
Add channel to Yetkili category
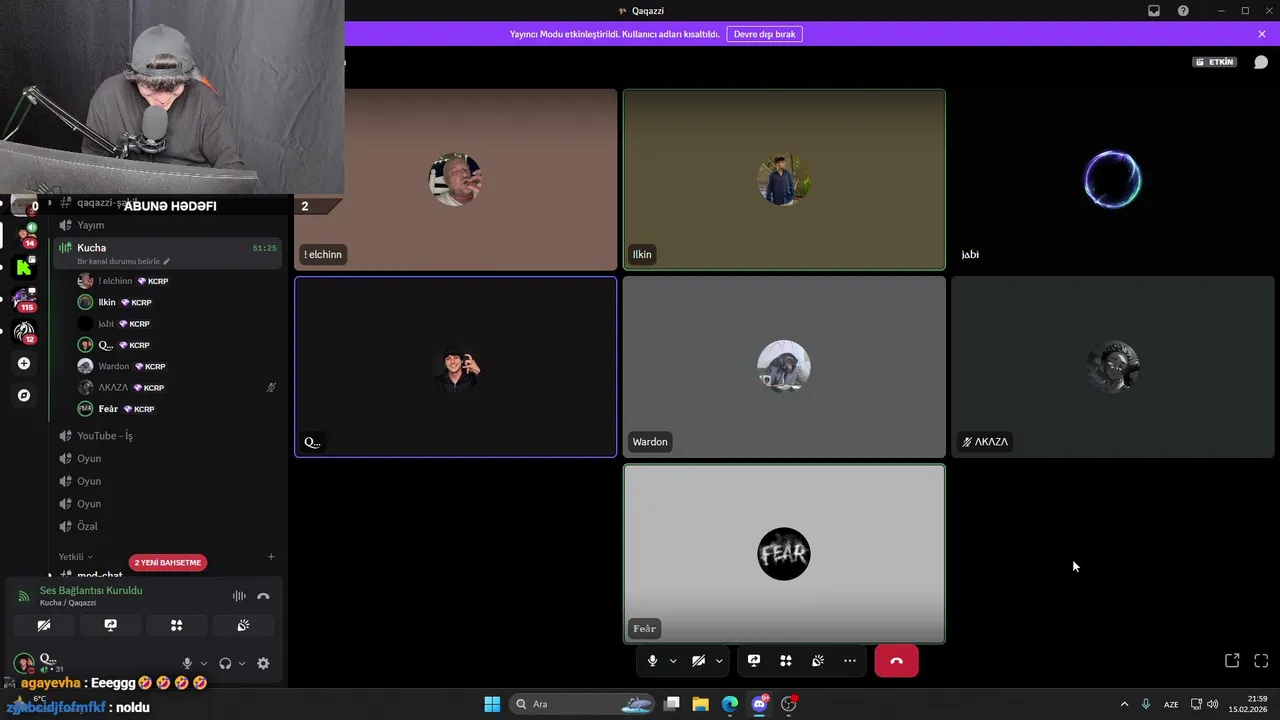coord(271,556)
